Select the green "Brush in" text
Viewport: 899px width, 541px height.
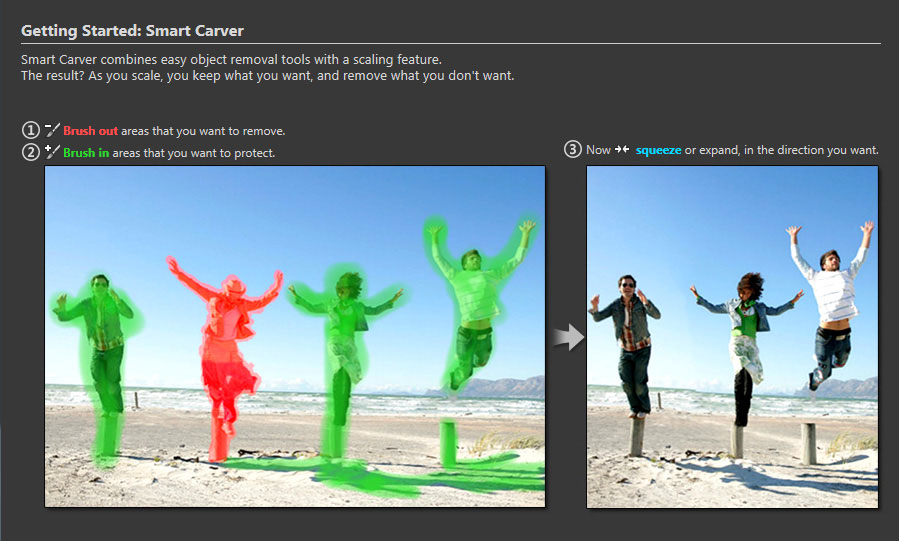(86, 153)
